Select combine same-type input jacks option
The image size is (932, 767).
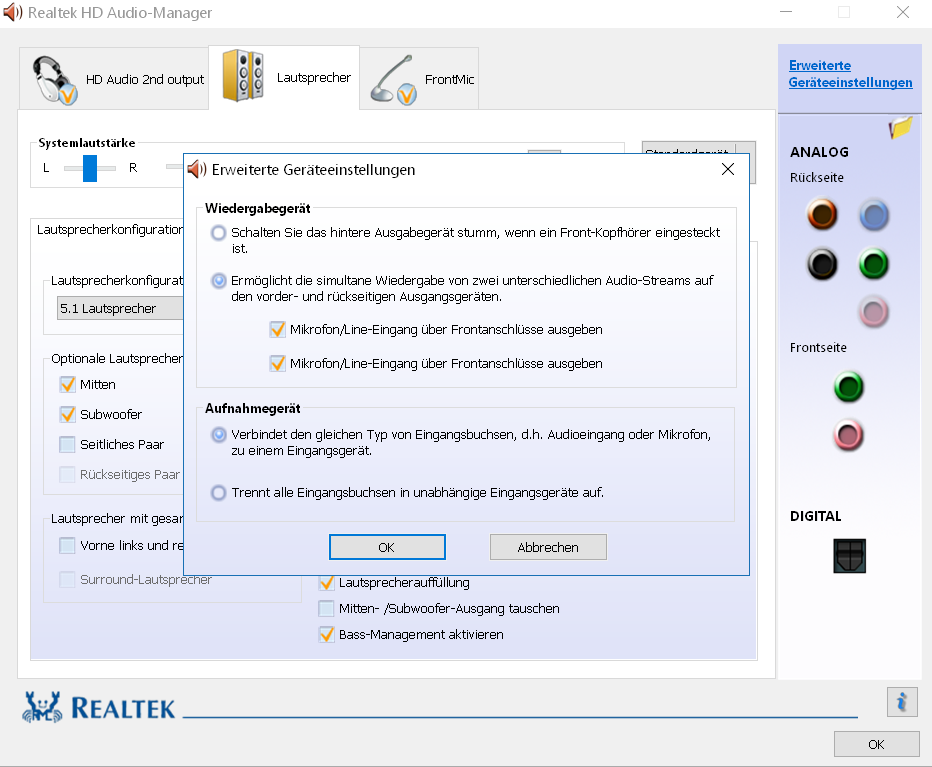click(x=219, y=435)
